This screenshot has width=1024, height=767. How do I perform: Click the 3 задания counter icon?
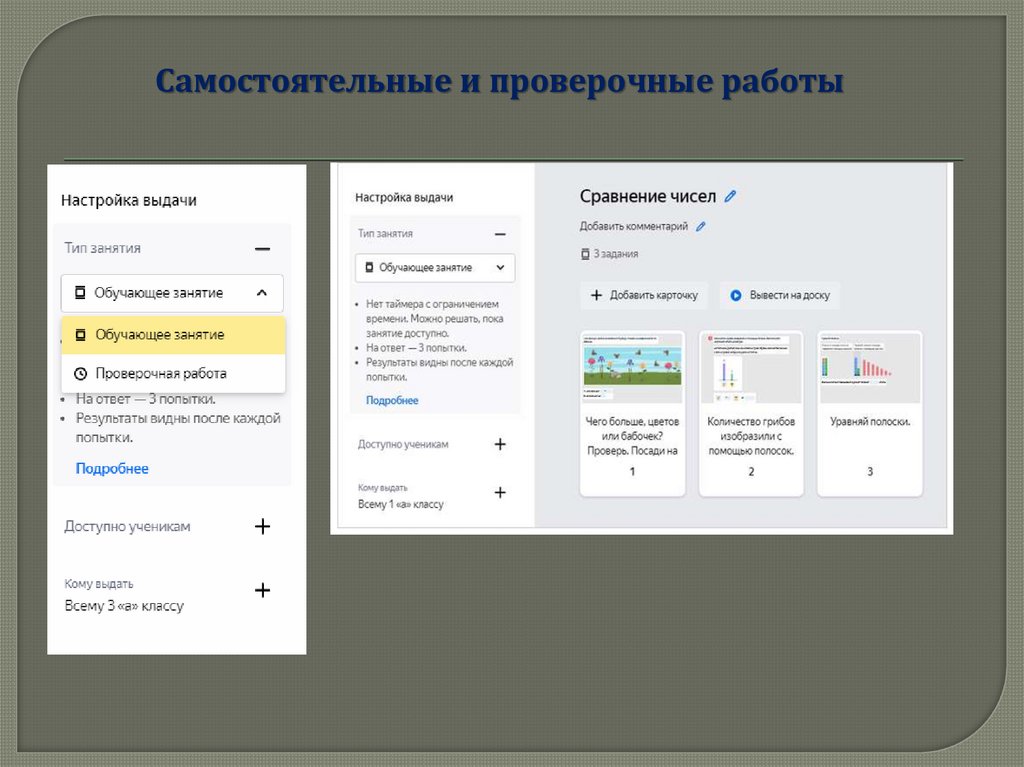585,253
